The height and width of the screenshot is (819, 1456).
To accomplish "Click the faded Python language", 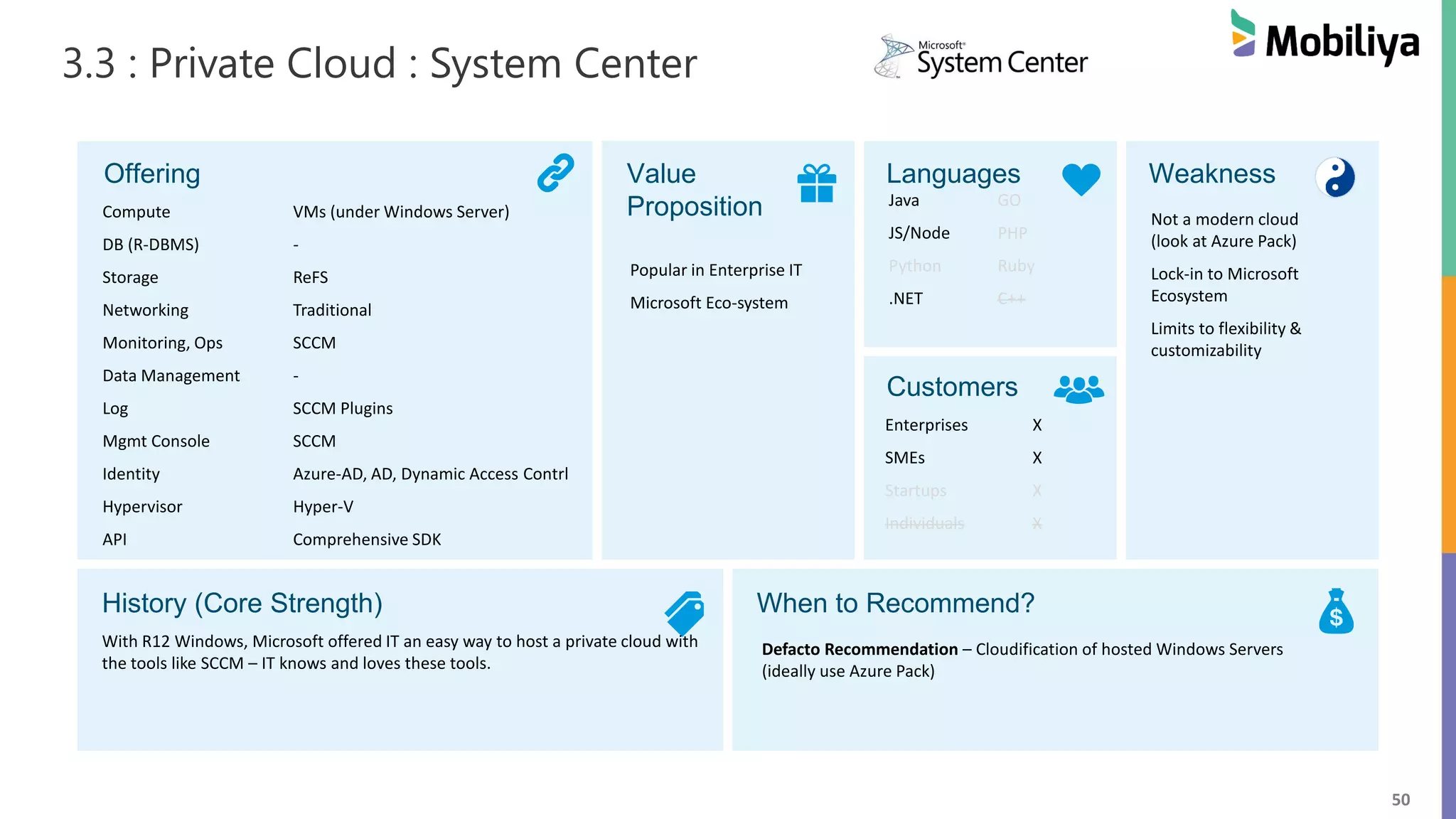I will point(915,266).
